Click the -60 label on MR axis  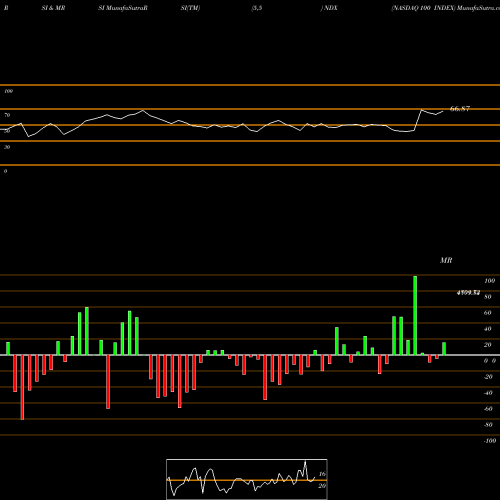(x=488, y=409)
